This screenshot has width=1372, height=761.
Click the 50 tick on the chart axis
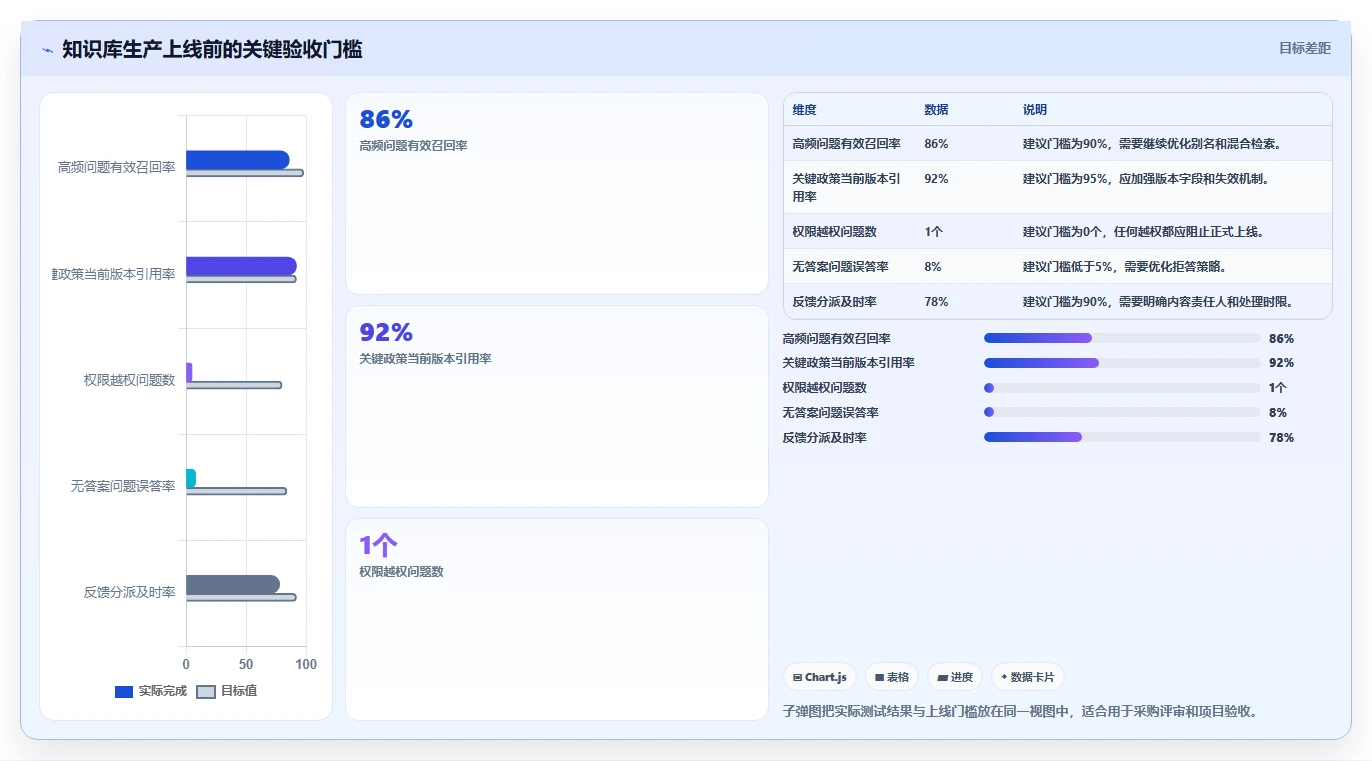click(x=246, y=664)
